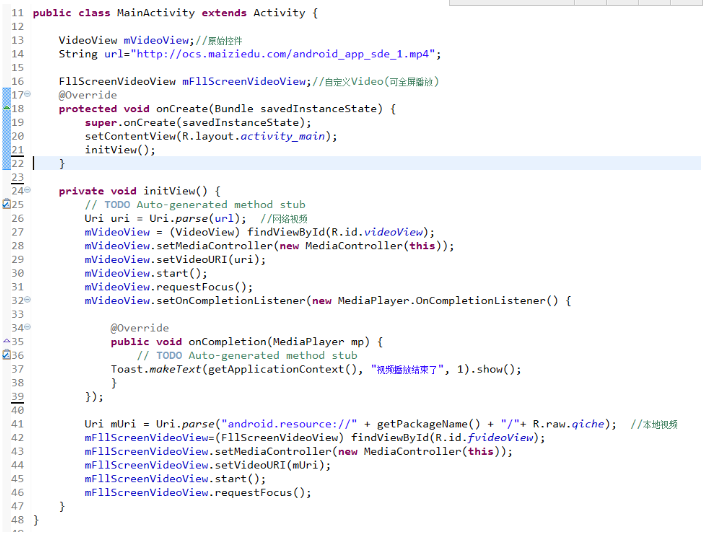This screenshot has width=712, height=541.
Task: Click the override indicator on line 35
Action: (6, 341)
